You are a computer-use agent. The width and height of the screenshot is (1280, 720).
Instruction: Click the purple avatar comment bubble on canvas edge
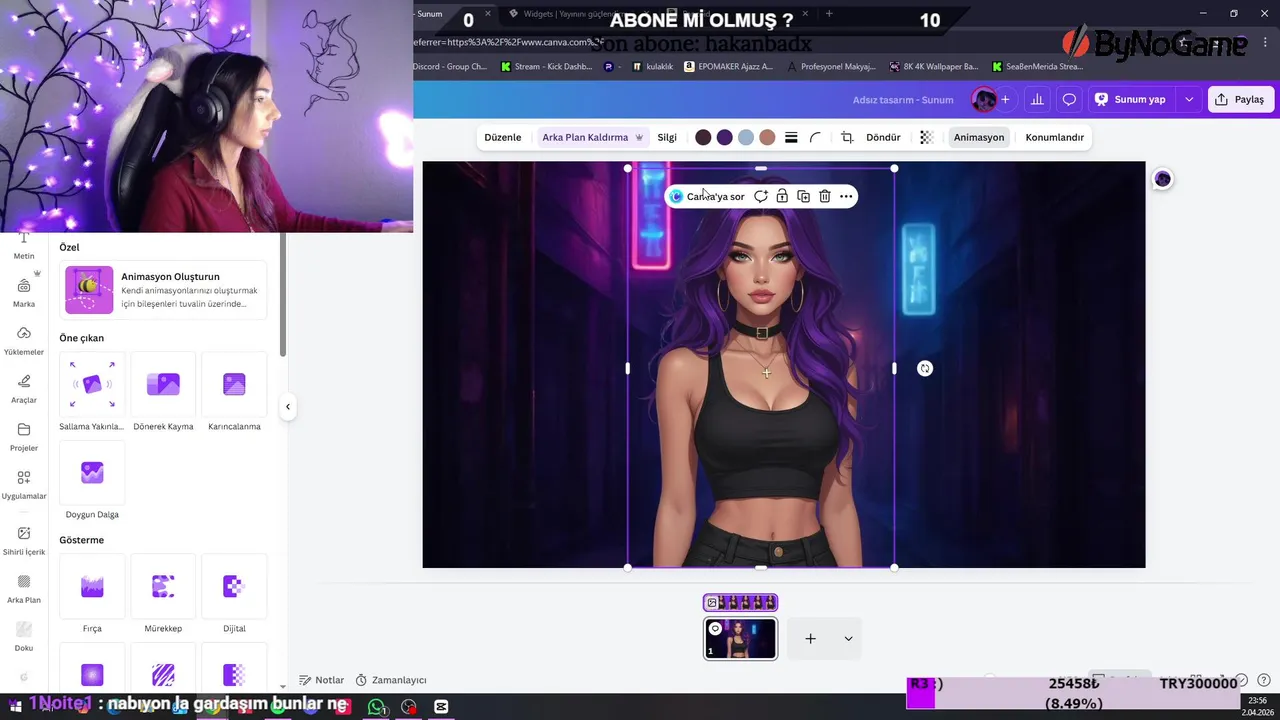[1162, 179]
